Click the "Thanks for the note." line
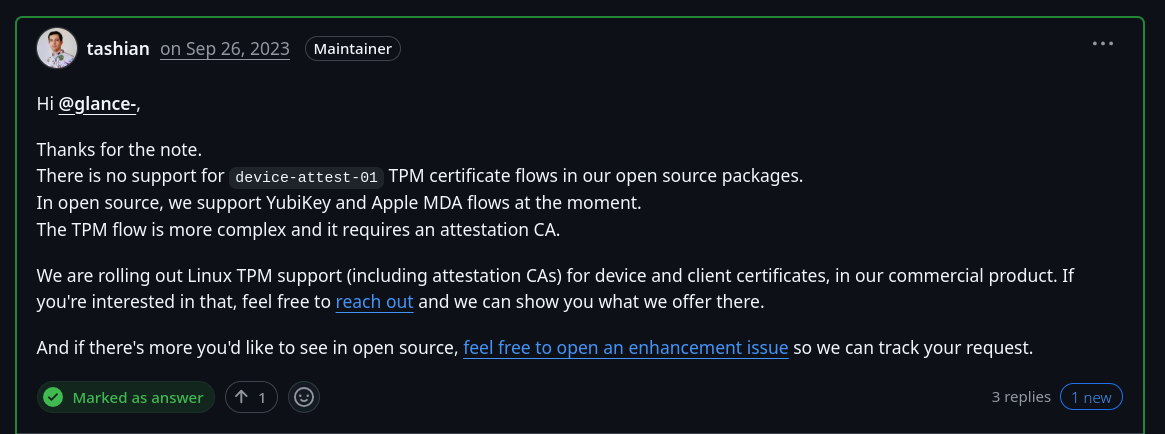 [x=120, y=150]
